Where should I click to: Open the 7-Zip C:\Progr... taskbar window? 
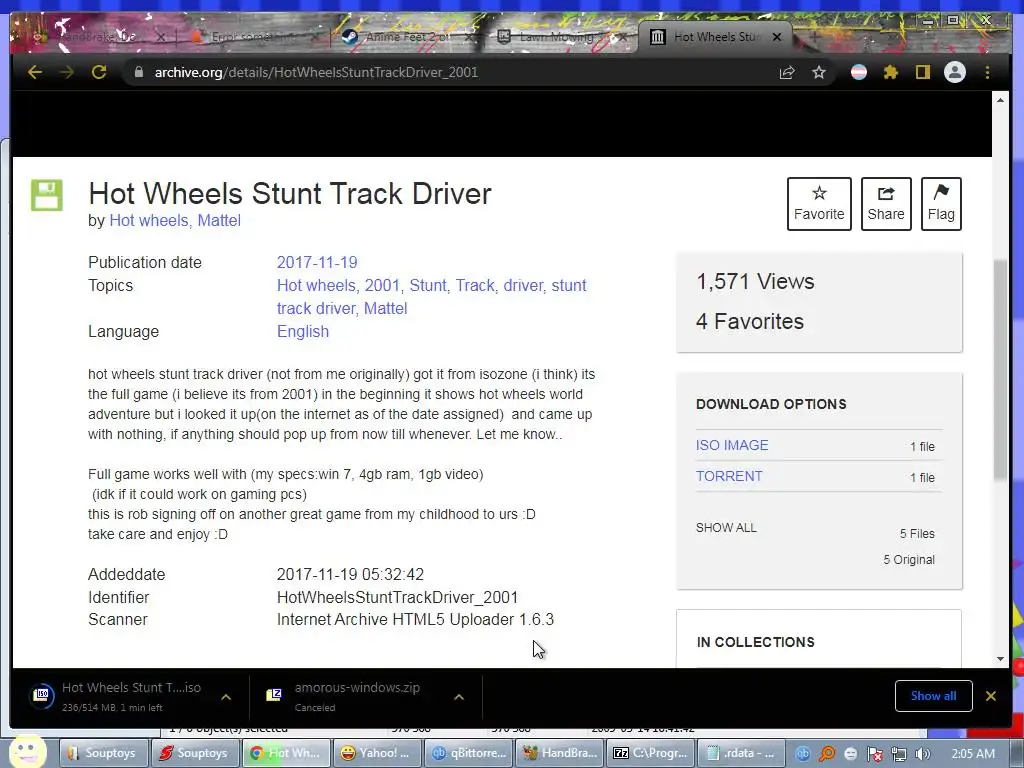point(650,753)
